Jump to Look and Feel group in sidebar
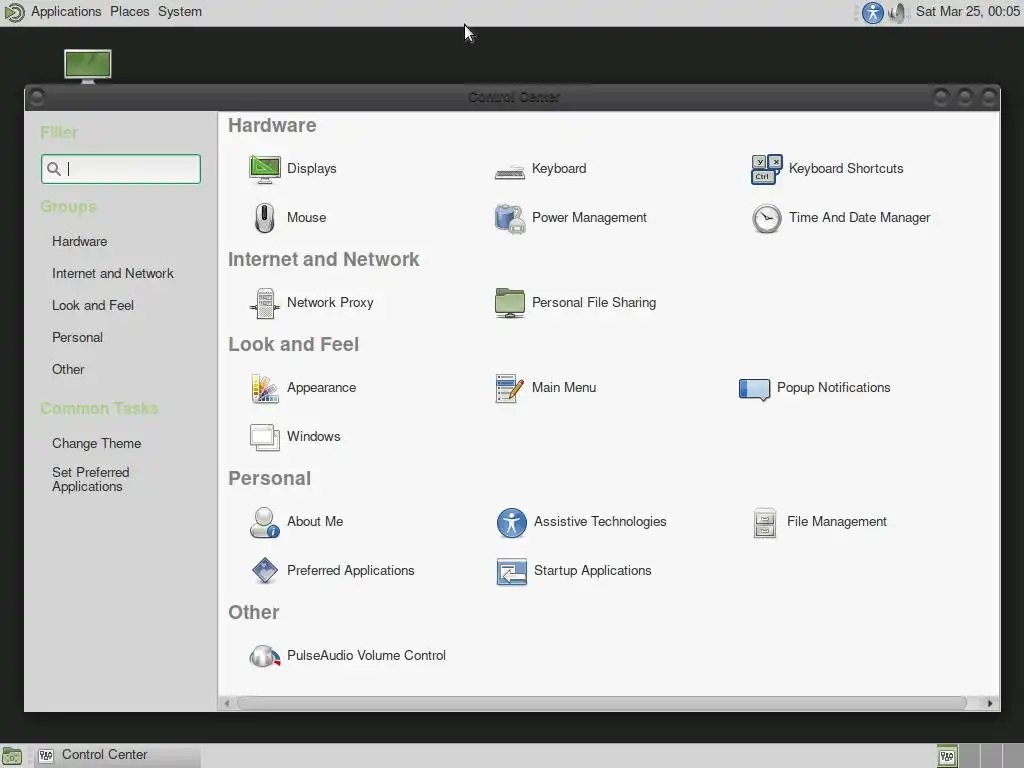 [x=93, y=306]
